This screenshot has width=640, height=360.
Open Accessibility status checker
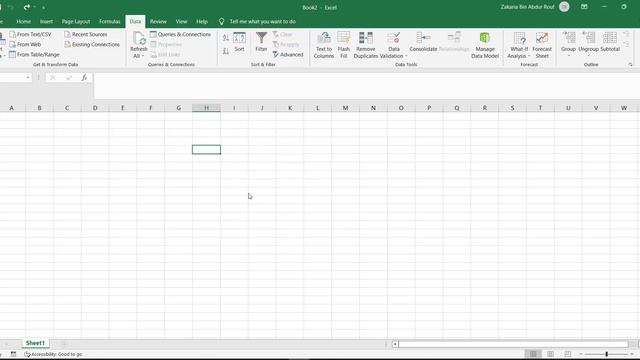pos(53,354)
